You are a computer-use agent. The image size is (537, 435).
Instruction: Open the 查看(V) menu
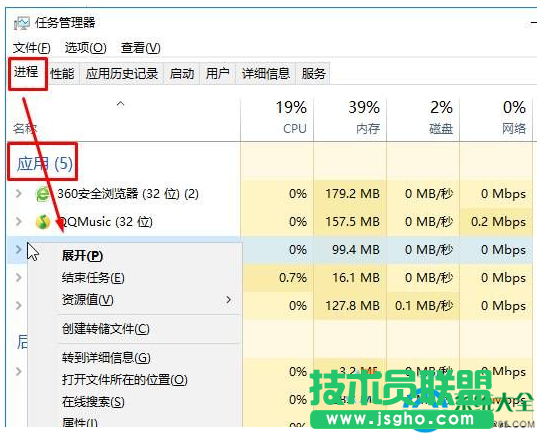[x=140, y=48]
